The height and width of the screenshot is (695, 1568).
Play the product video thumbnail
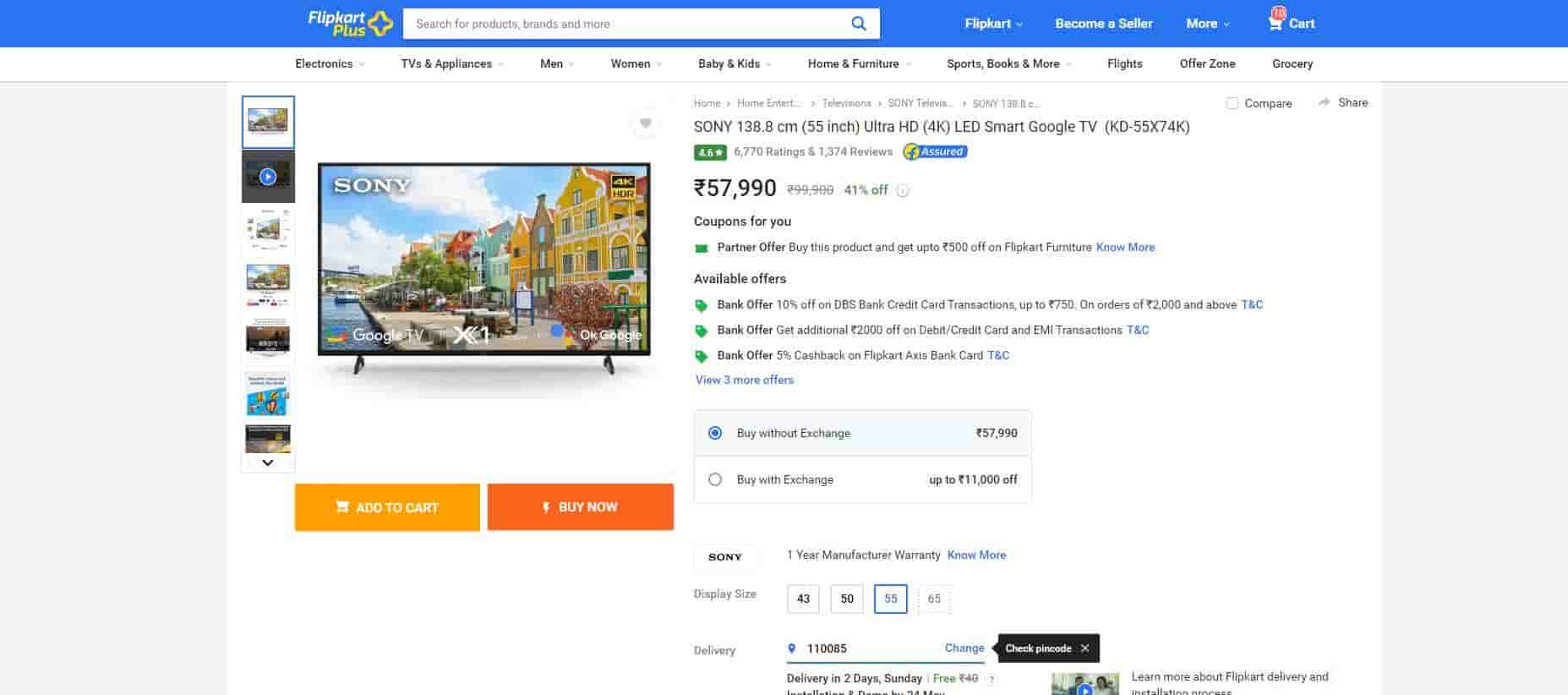pyautogui.click(x=268, y=177)
